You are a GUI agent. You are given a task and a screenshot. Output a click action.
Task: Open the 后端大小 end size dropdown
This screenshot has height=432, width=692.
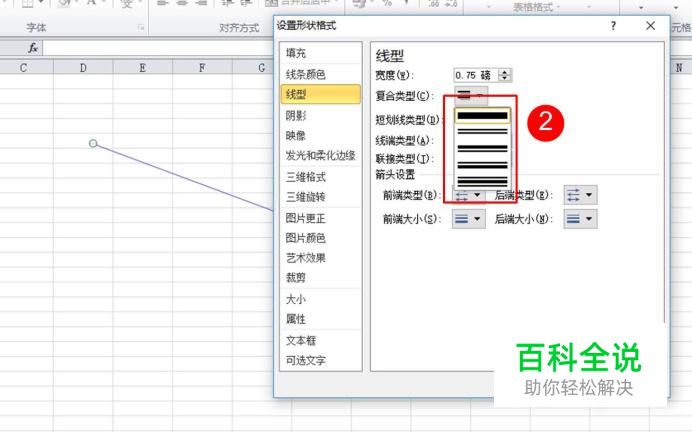click(x=580, y=218)
